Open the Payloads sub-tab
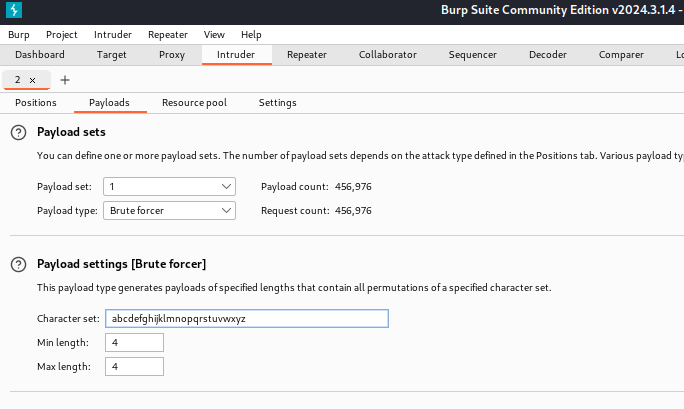Image resolution: width=684 pixels, height=409 pixels. [109, 103]
